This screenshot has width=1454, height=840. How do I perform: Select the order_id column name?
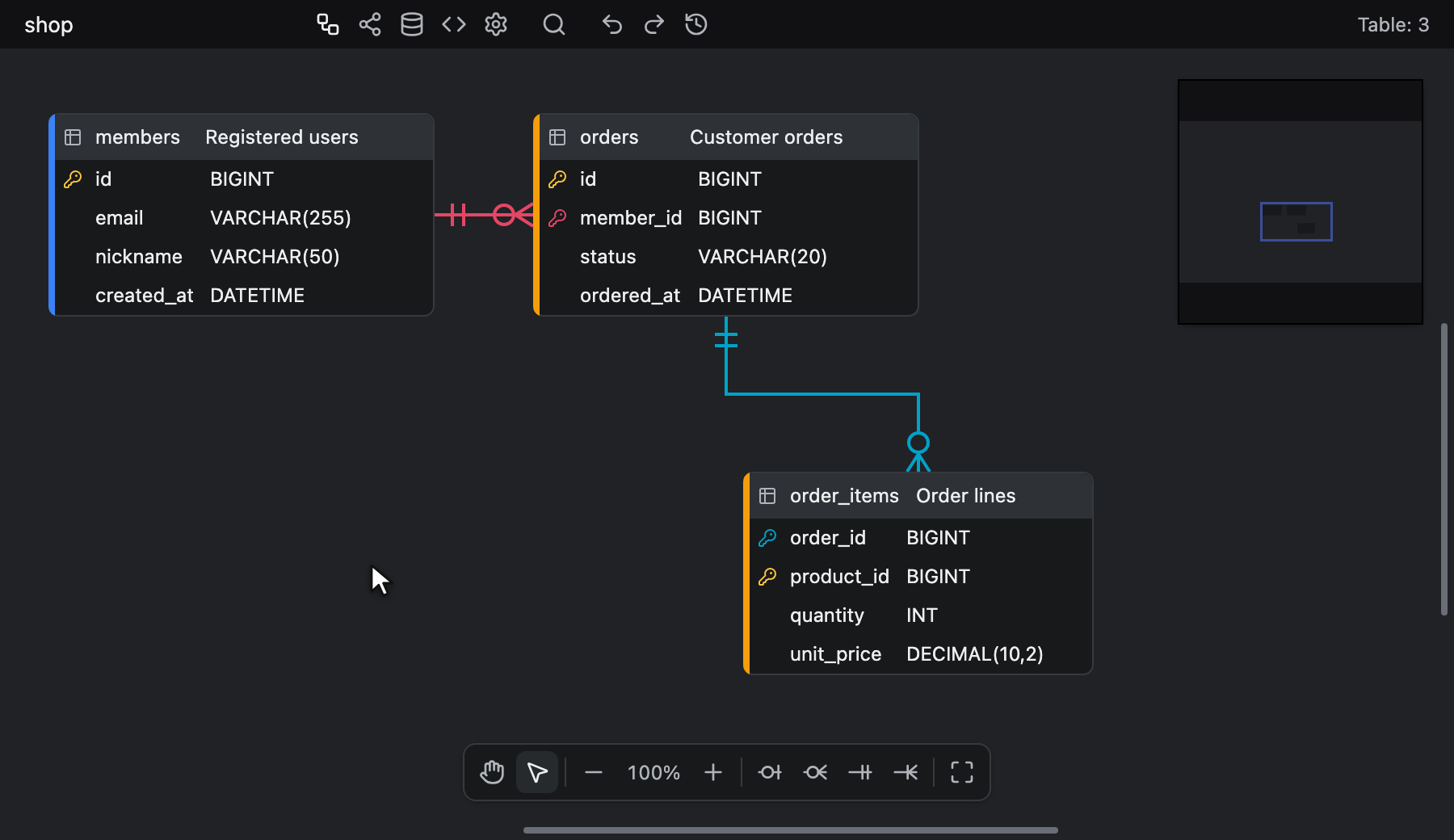point(828,538)
